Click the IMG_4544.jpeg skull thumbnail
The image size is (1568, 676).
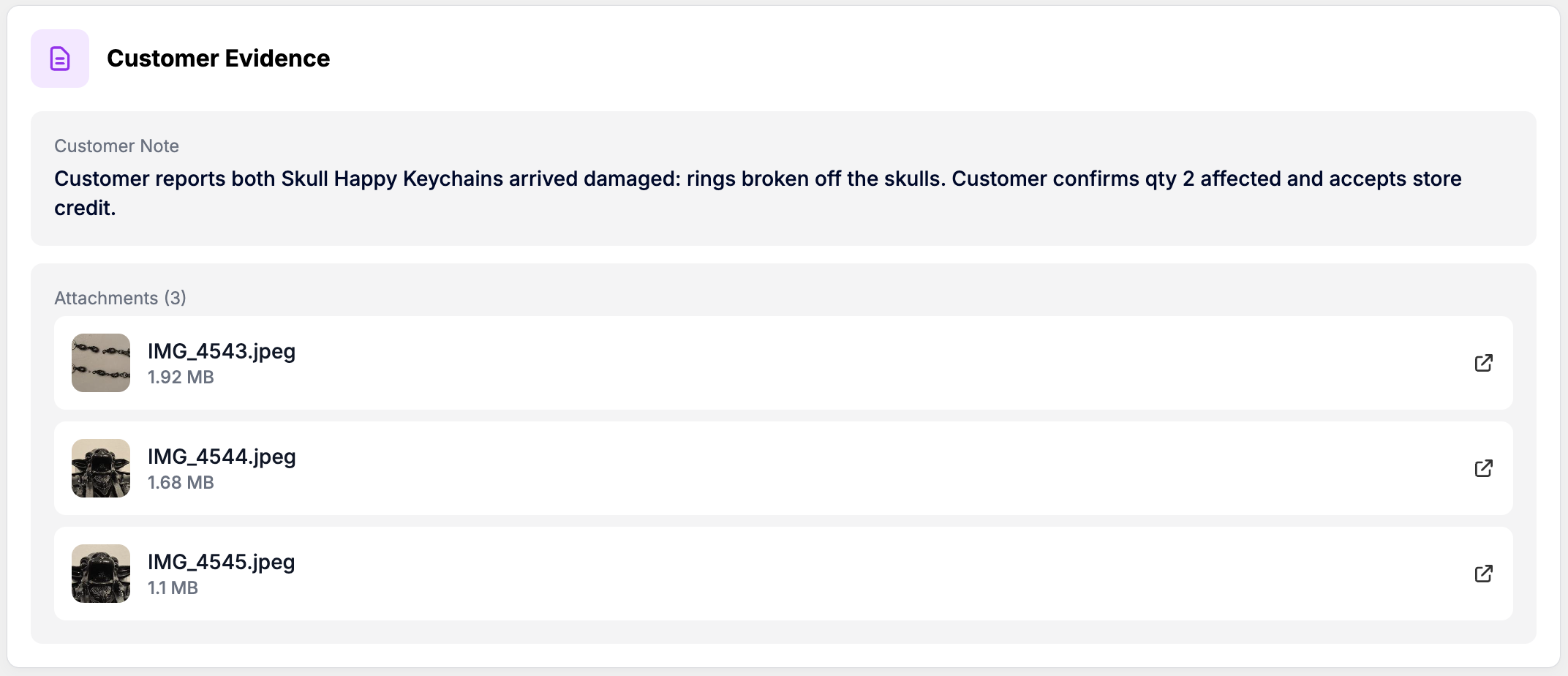click(x=101, y=468)
